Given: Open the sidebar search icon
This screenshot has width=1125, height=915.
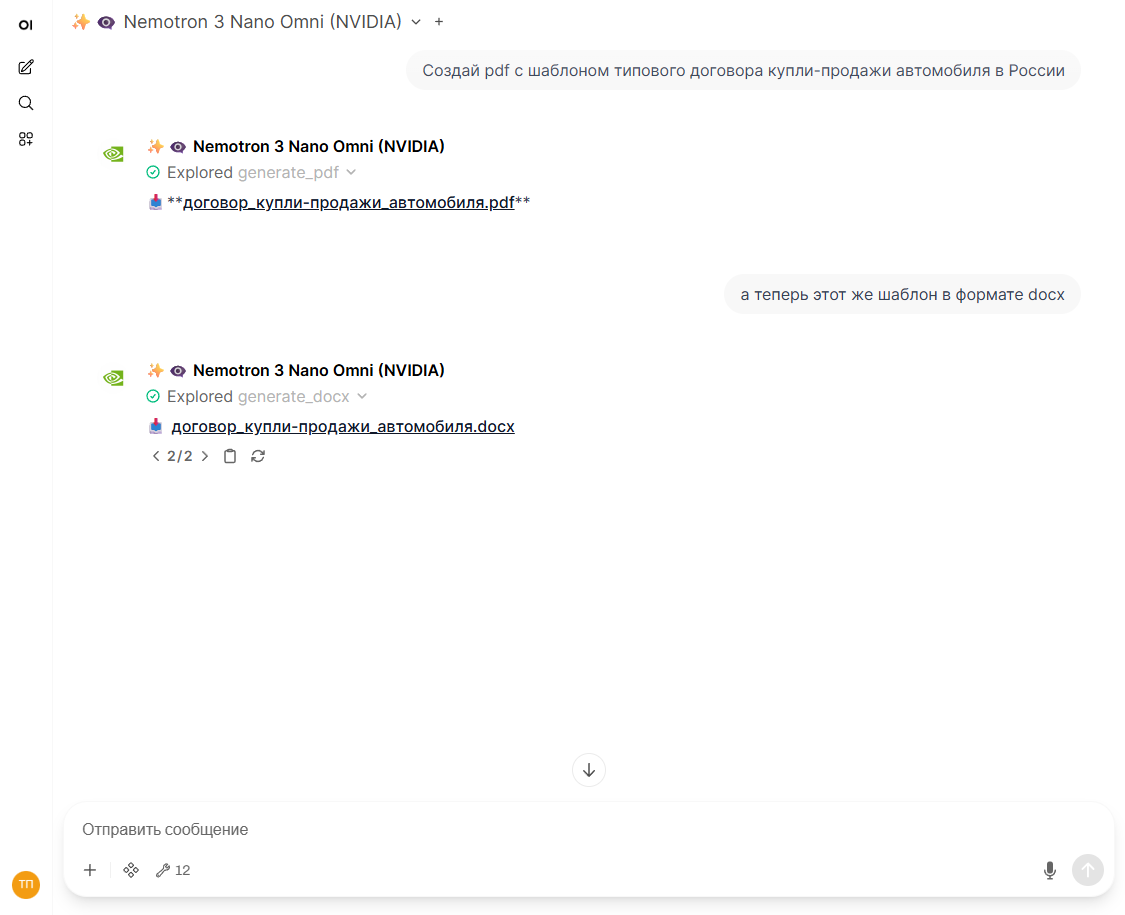Looking at the screenshot, I should [x=26, y=103].
